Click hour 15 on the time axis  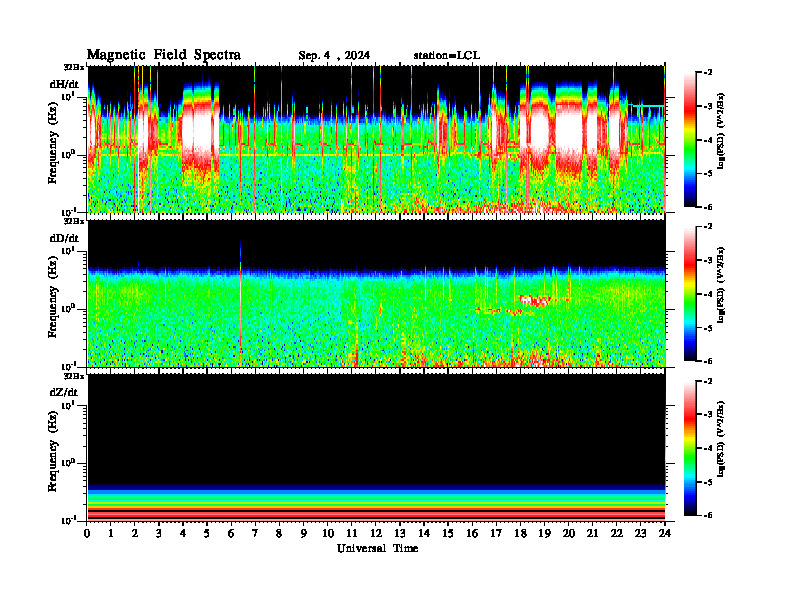tap(448, 533)
